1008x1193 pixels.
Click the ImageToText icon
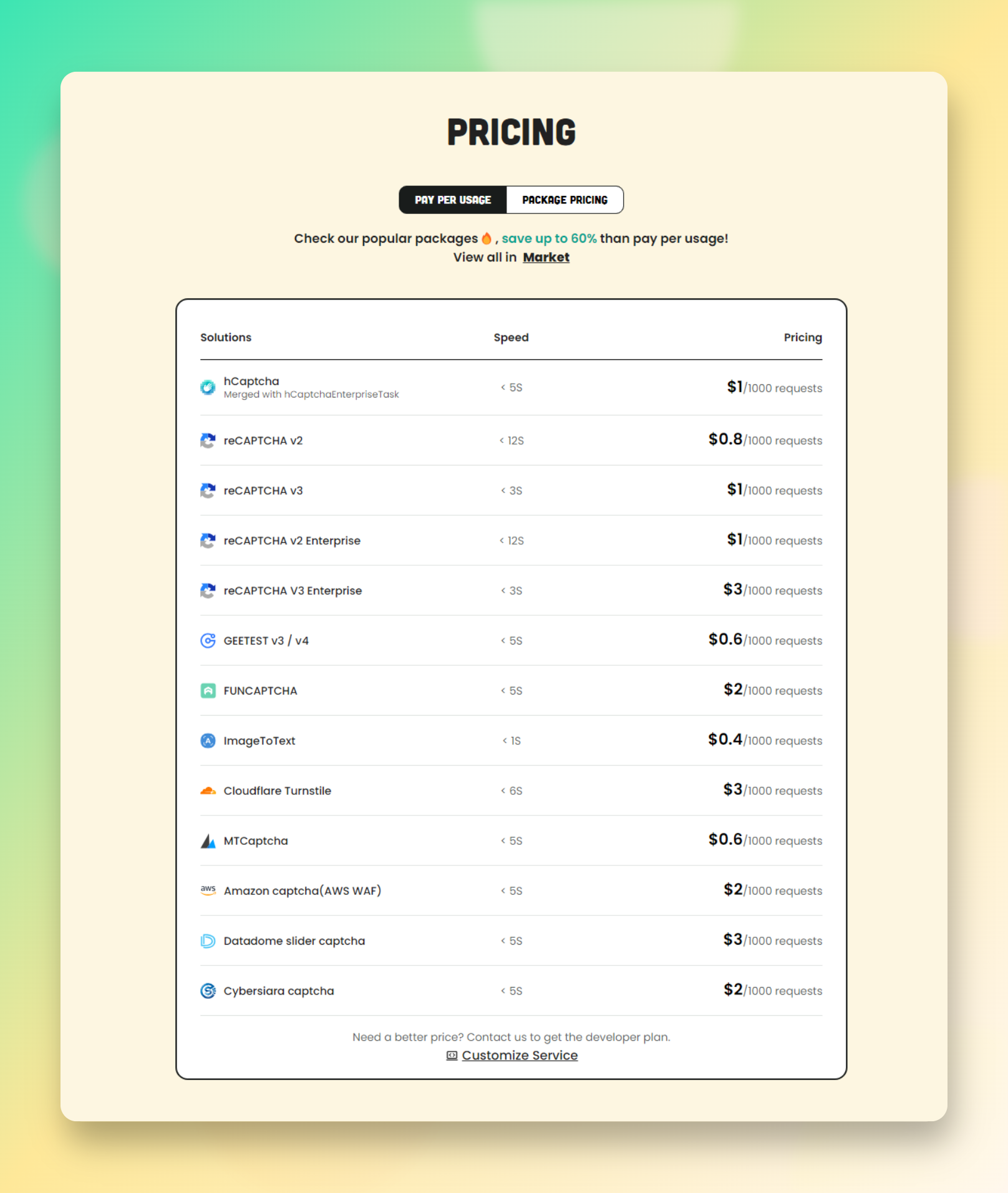point(208,741)
